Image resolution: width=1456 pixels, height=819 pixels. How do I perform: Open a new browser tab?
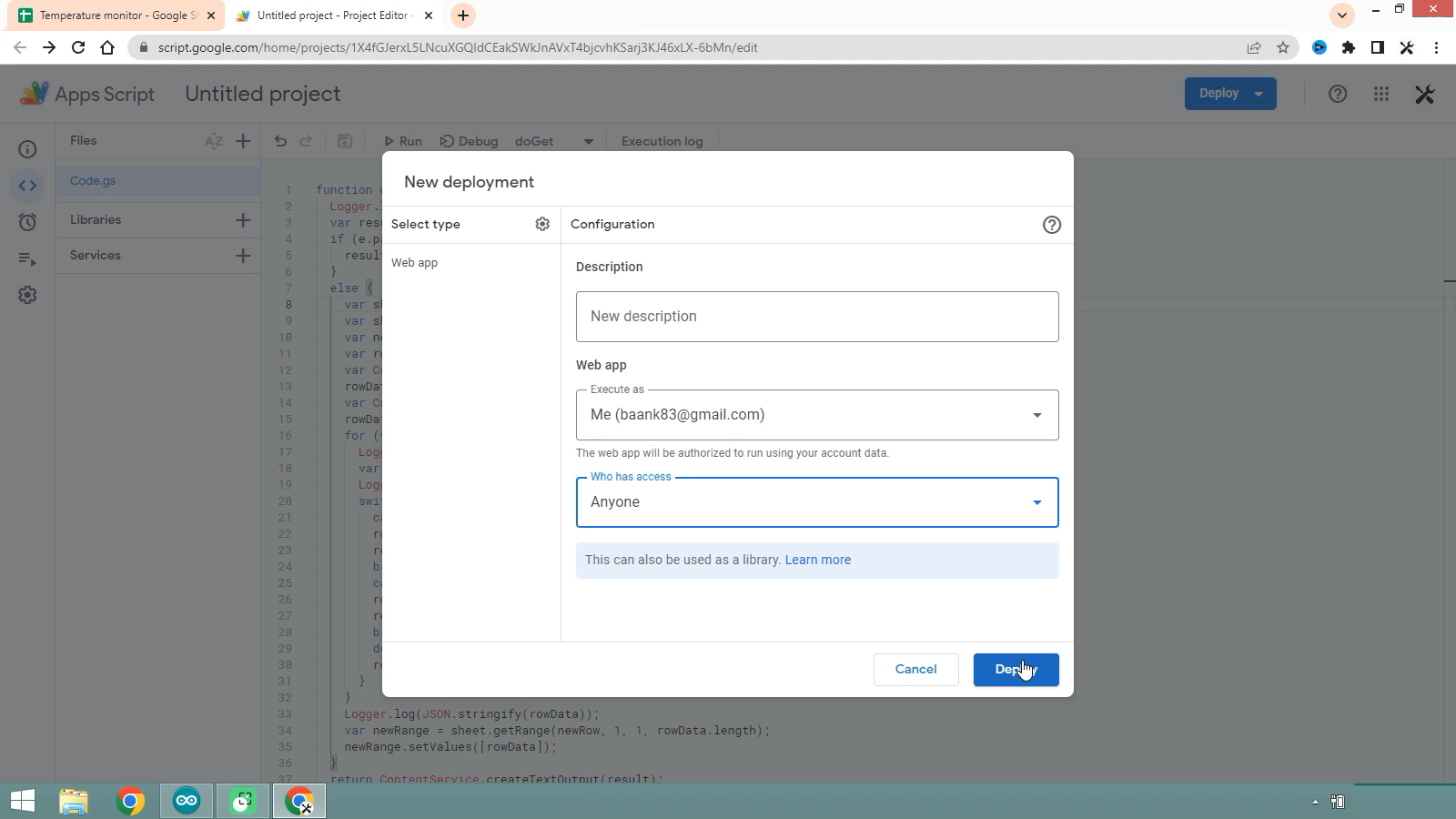pos(463,15)
